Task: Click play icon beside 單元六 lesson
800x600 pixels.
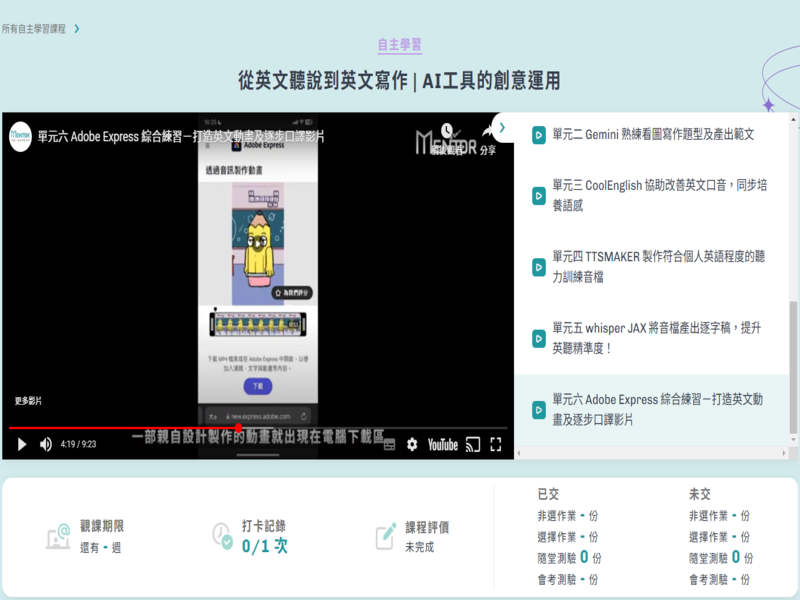Action: click(538, 409)
